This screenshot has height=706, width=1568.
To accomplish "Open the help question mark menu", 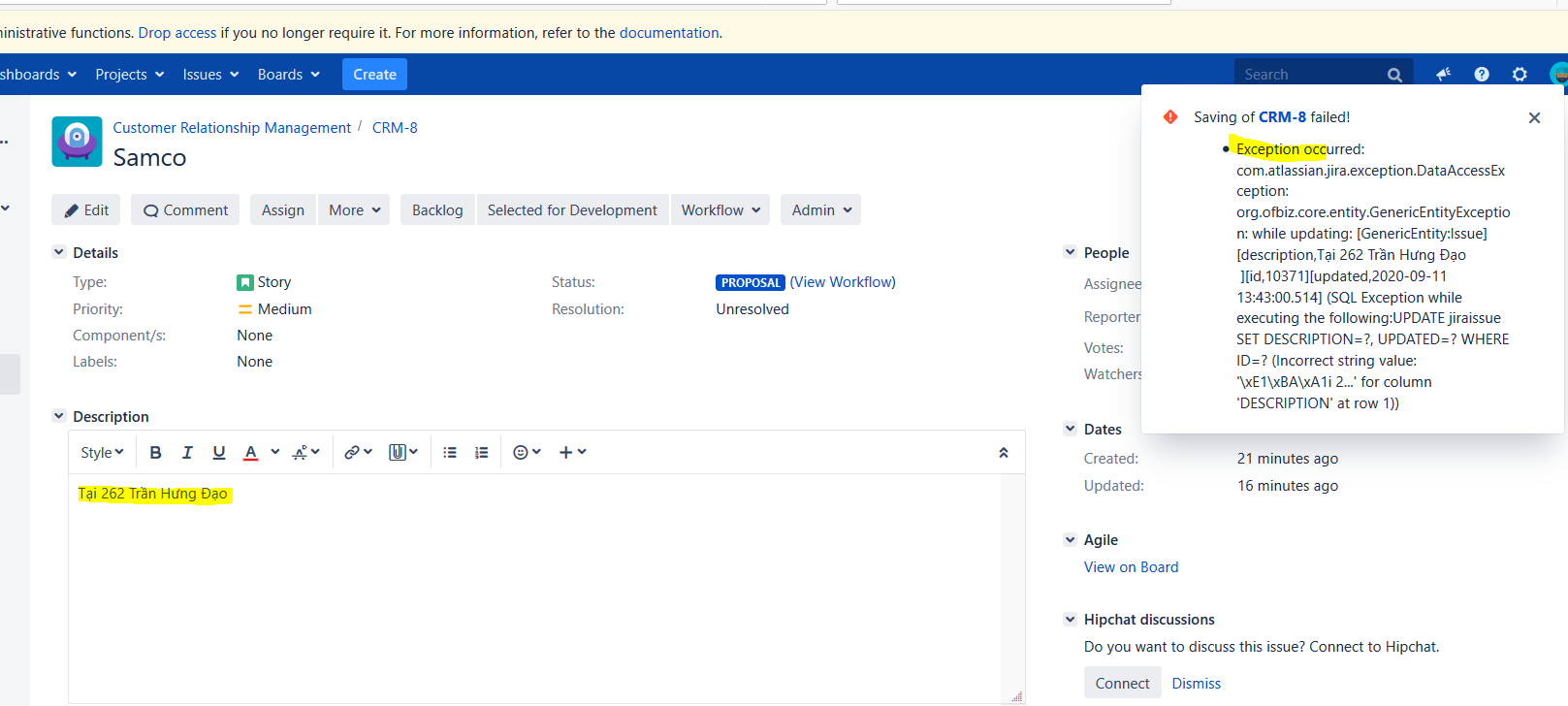I will point(1482,75).
